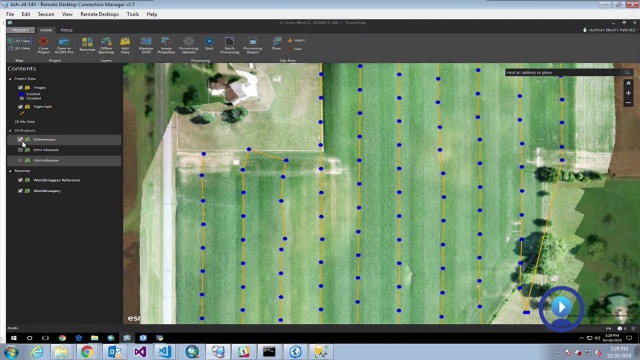This screenshot has width=640, height=360.
Task: Collapse the Project Data group
Action: pyautogui.click(x=10, y=78)
